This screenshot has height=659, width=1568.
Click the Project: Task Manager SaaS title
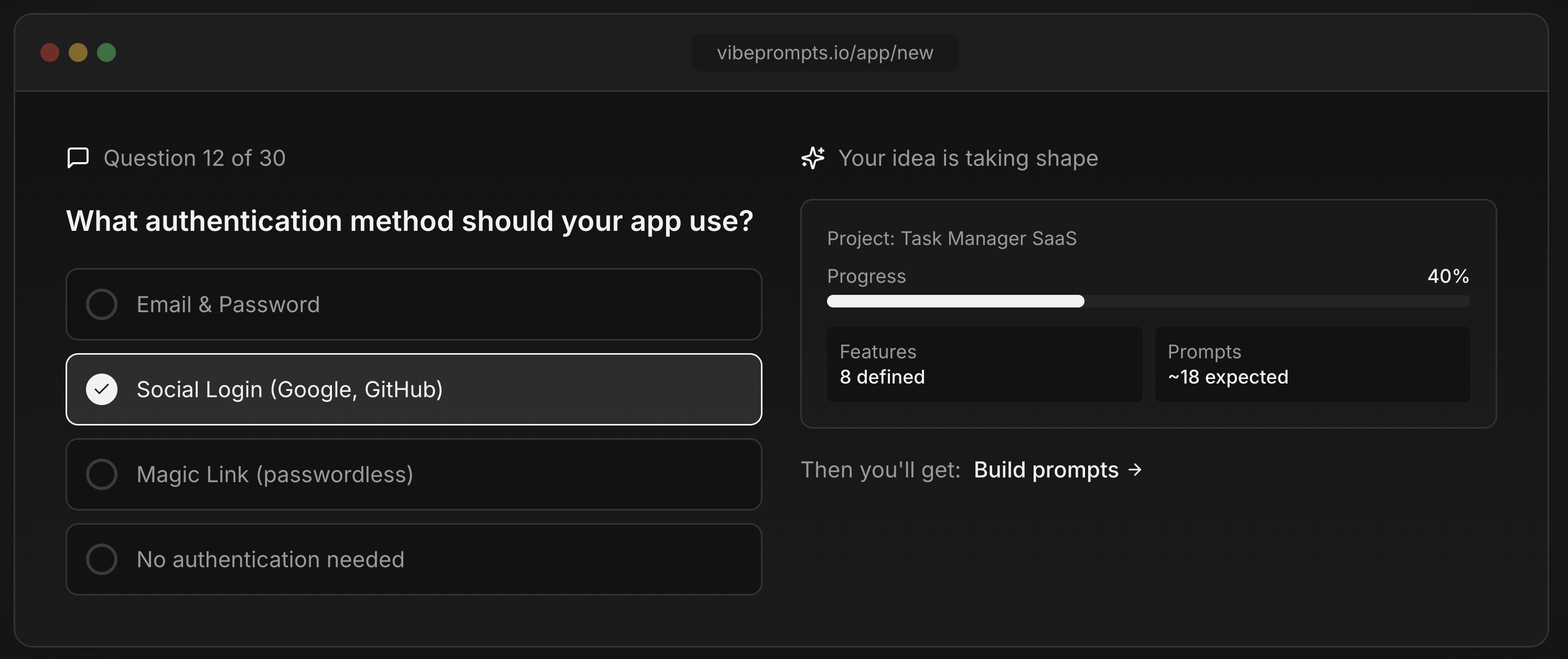coord(951,238)
